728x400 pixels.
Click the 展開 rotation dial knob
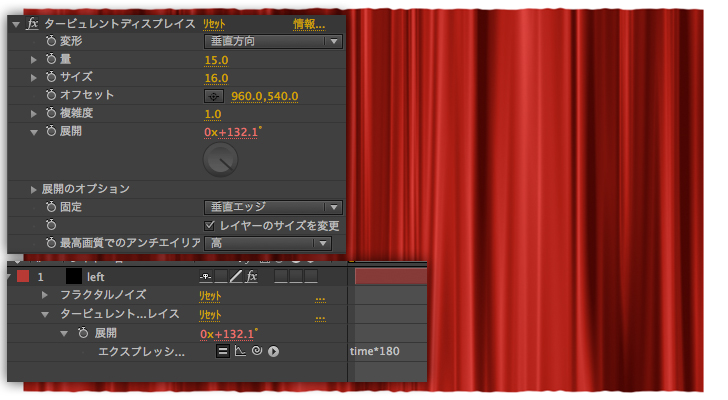point(220,160)
